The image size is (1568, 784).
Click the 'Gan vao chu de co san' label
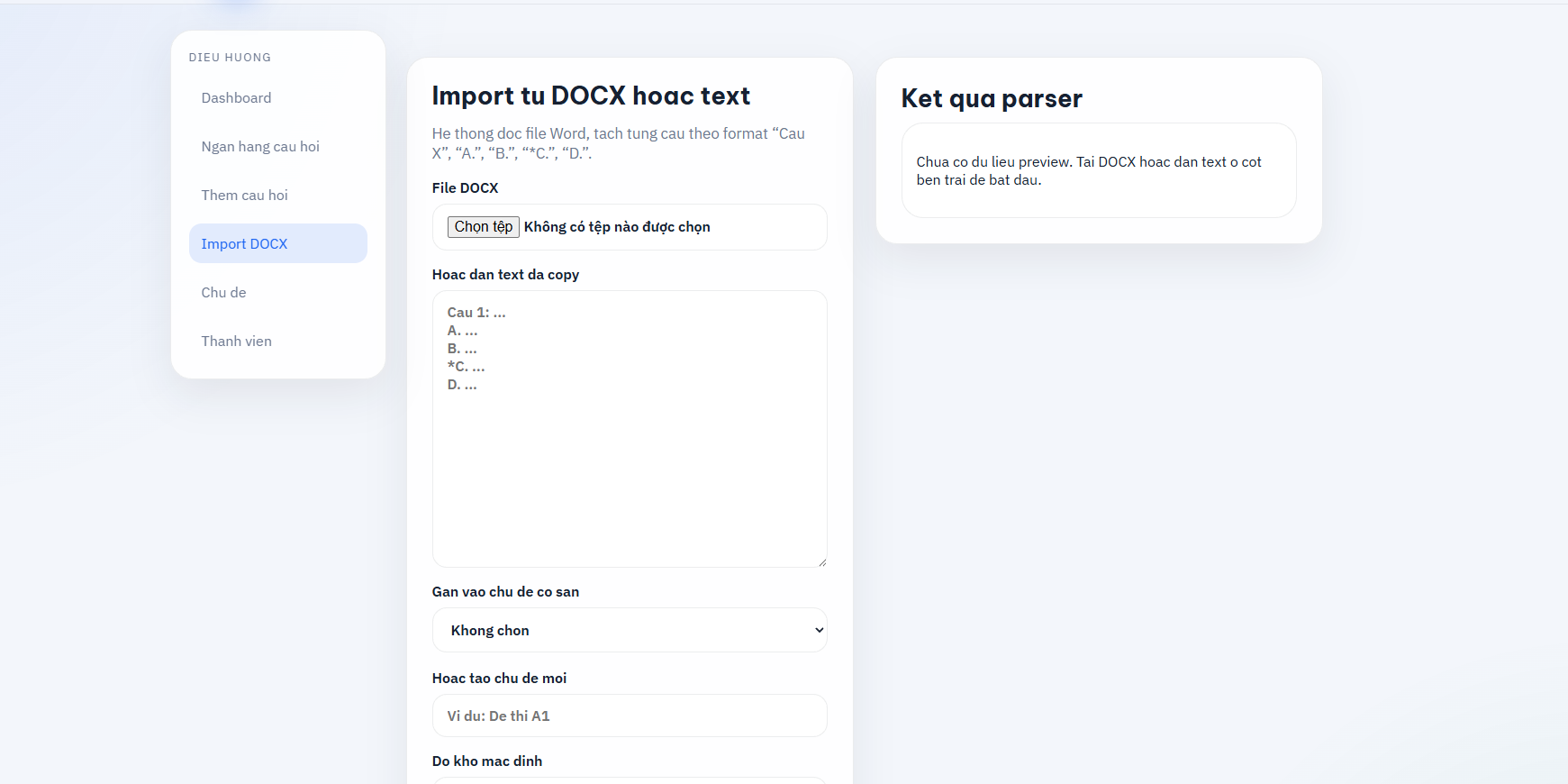505,592
